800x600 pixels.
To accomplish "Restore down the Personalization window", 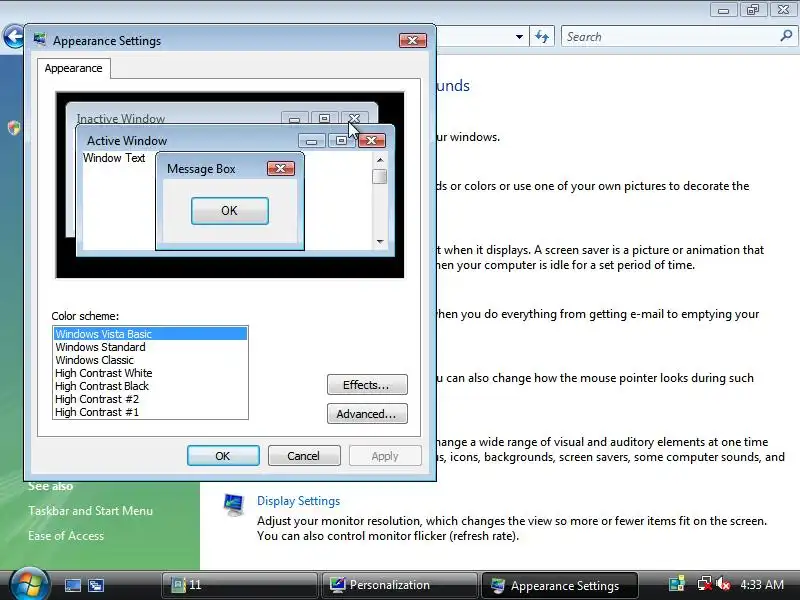I will pyautogui.click(x=753, y=10).
